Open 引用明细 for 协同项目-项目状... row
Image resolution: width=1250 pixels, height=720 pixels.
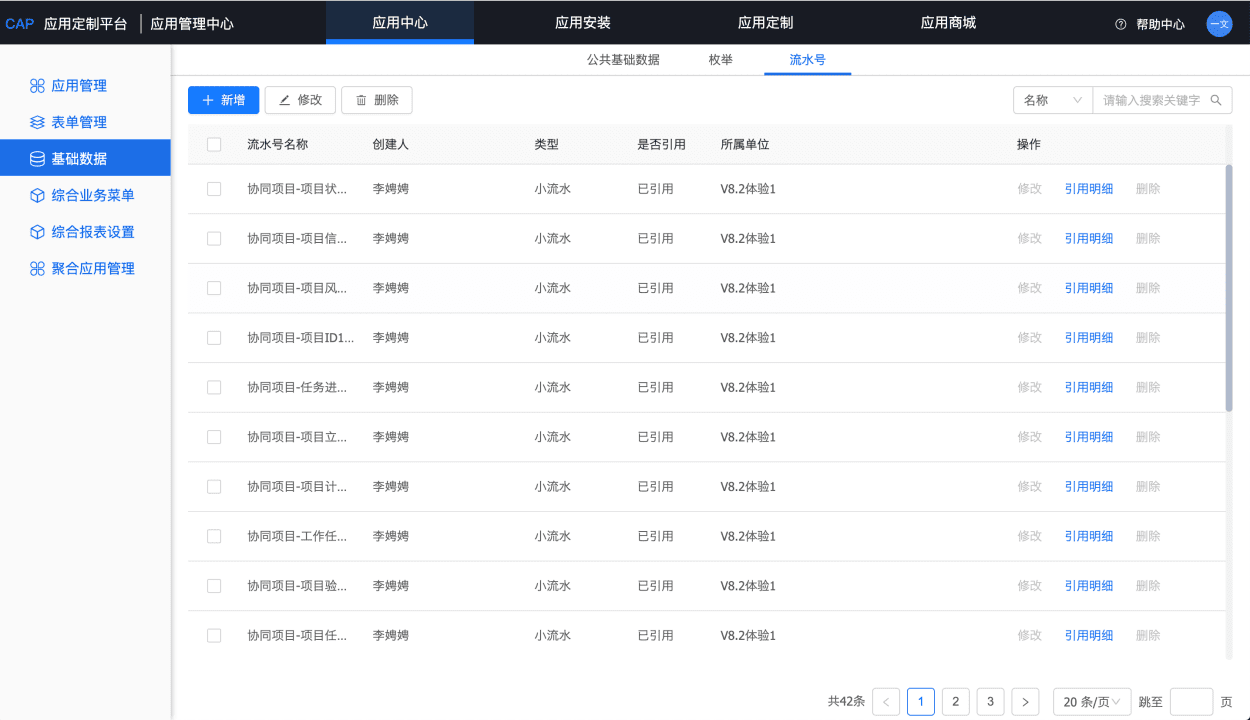pos(1088,189)
